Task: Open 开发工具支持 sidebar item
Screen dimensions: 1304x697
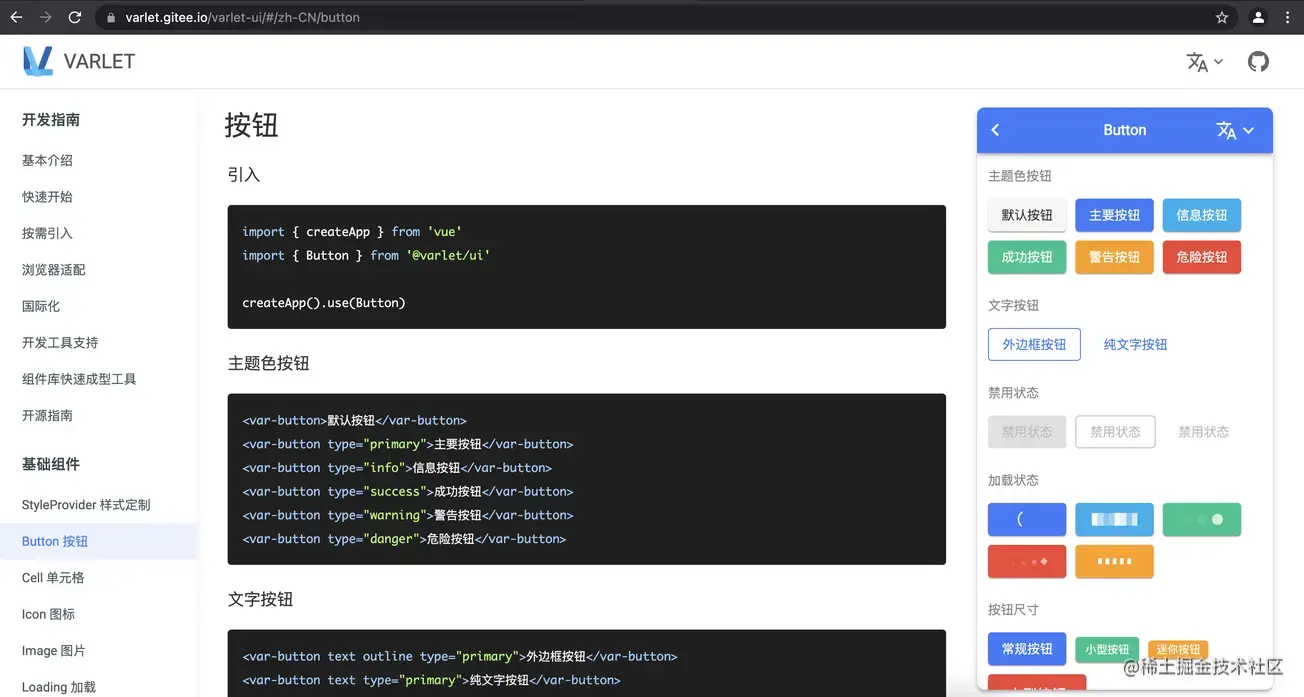Action: pyautogui.click(x=60, y=343)
